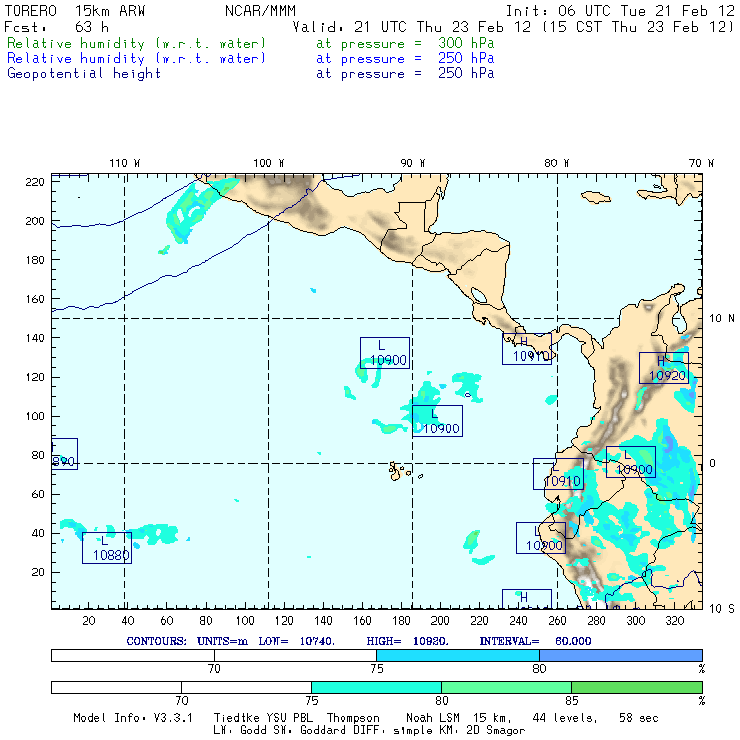Select the 320 tick label on bottom axis
Screen dimensions: 740x740
[675, 620]
